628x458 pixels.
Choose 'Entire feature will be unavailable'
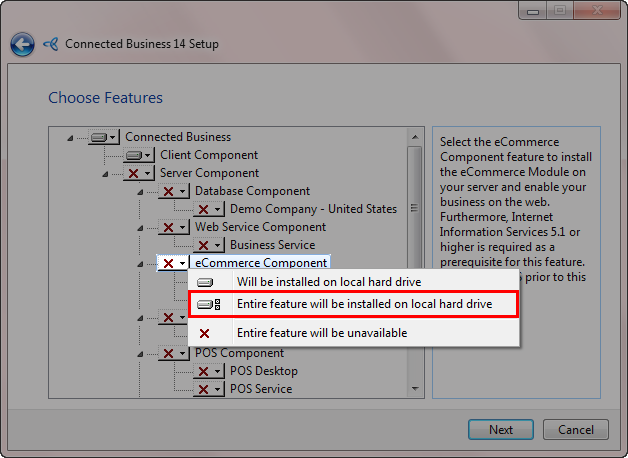[354, 333]
